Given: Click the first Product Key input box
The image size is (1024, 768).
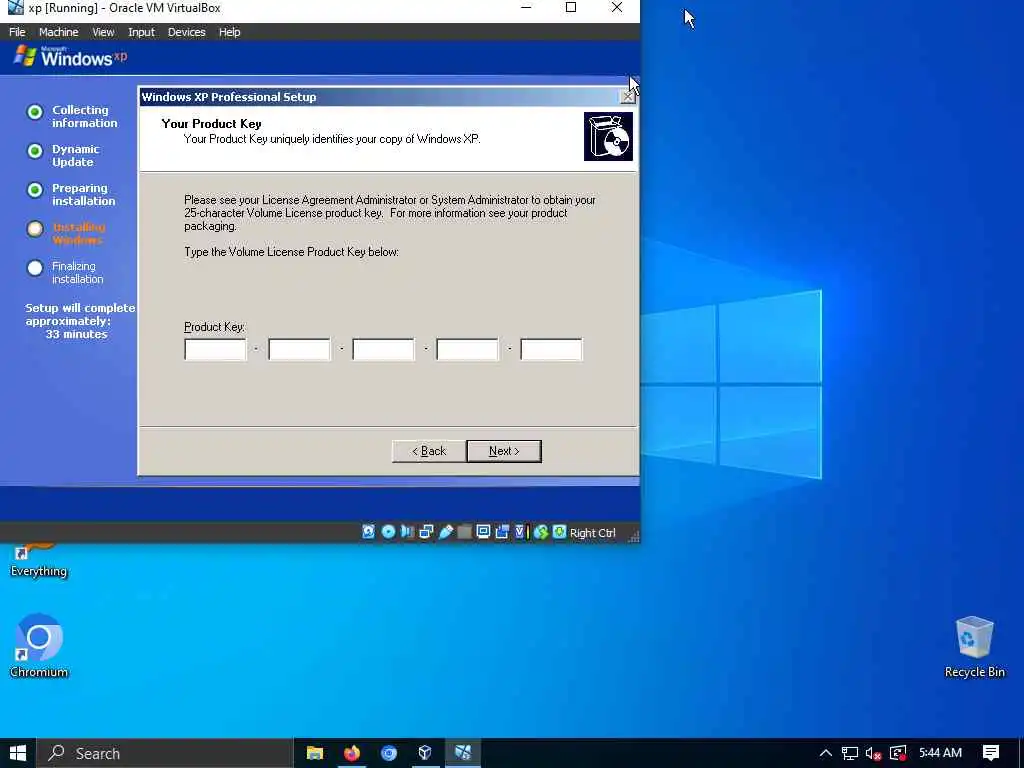Looking at the screenshot, I should coord(216,349).
